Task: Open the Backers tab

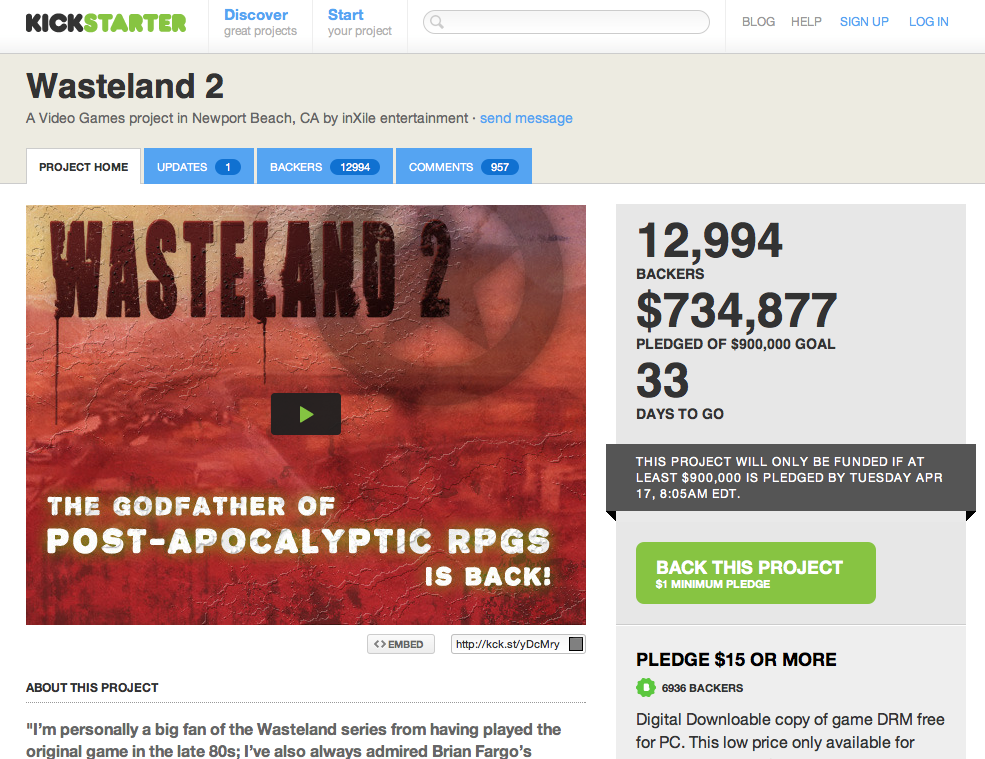Action: 325,167
